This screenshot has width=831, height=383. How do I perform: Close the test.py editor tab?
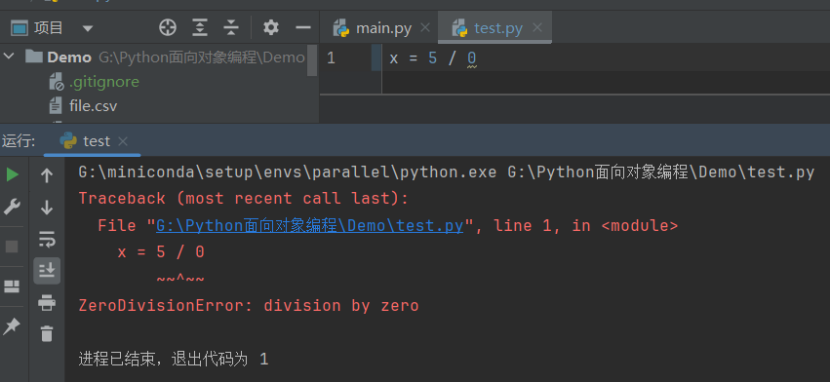pyautogui.click(x=537, y=28)
